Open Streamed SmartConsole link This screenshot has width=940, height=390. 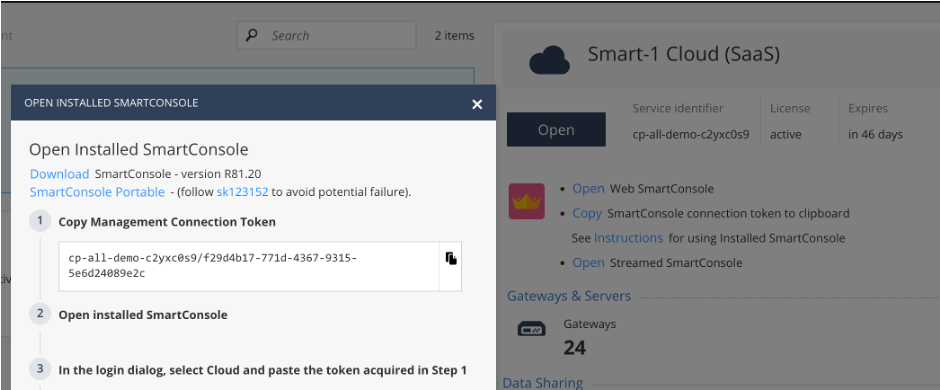click(588, 262)
